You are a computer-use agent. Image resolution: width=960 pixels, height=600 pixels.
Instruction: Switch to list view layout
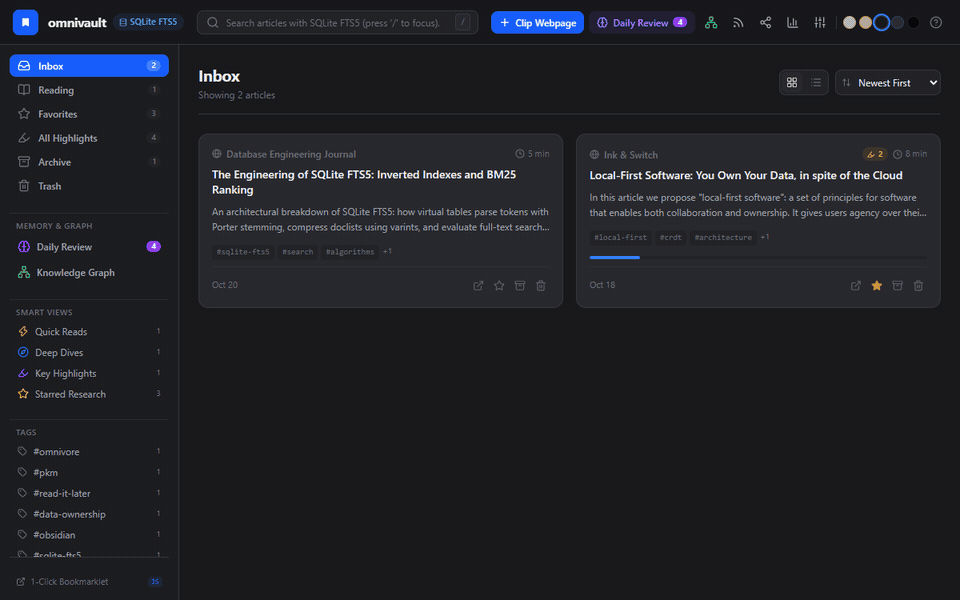pos(816,83)
